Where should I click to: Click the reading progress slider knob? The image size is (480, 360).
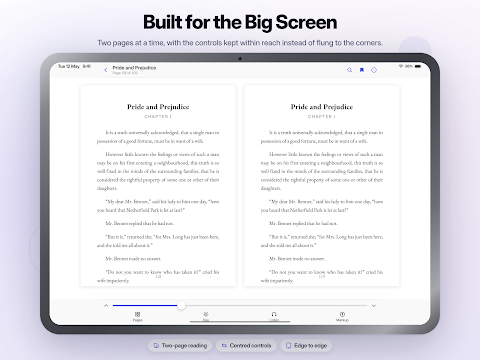181,305
